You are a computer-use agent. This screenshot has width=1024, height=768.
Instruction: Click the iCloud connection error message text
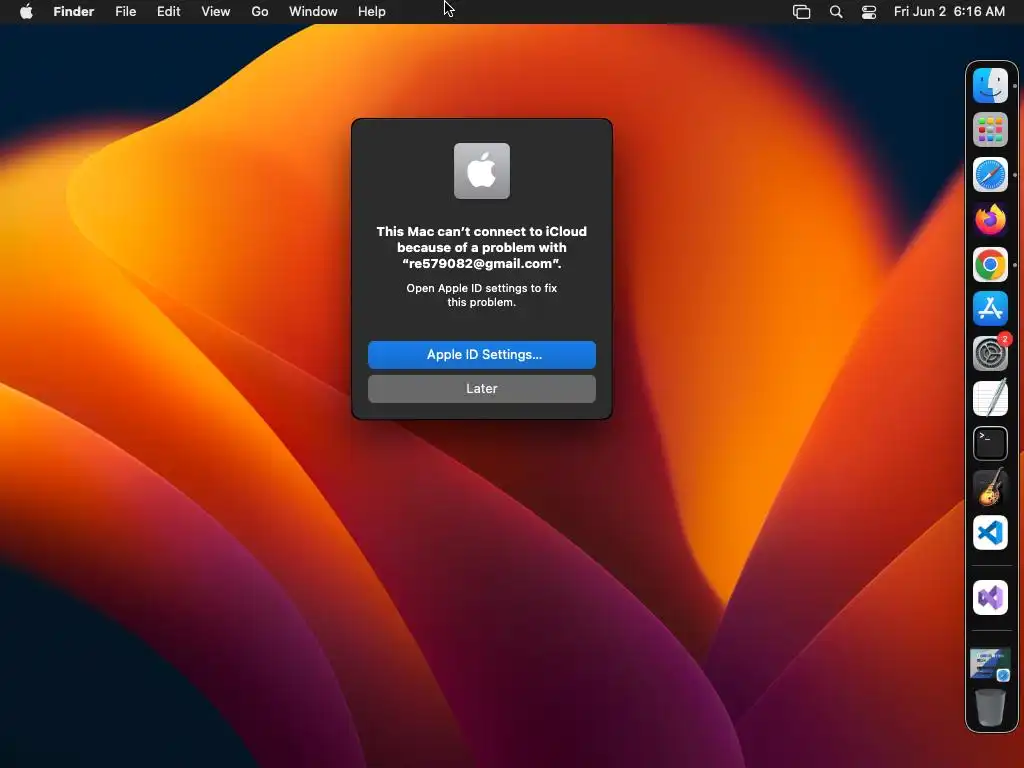(482, 248)
